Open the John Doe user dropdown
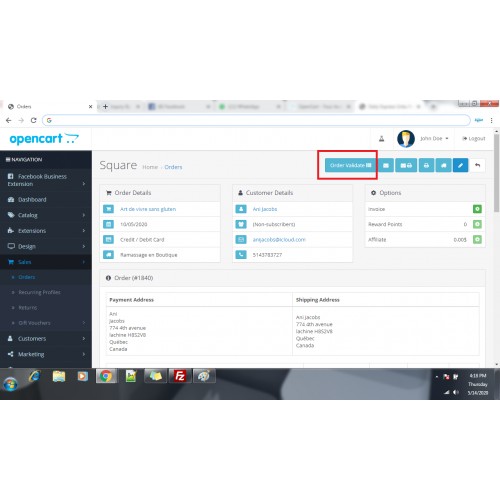The height and width of the screenshot is (500, 500). pyautogui.click(x=434, y=138)
